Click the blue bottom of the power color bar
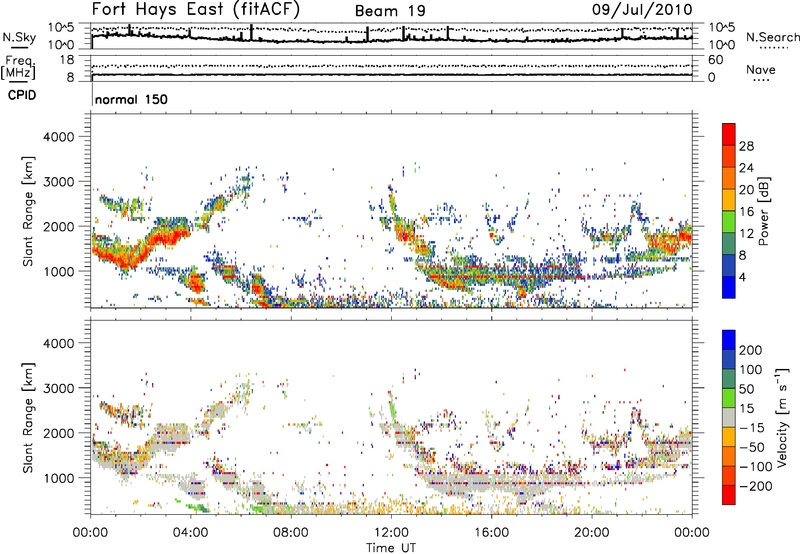The image size is (800, 554). (729, 287)
